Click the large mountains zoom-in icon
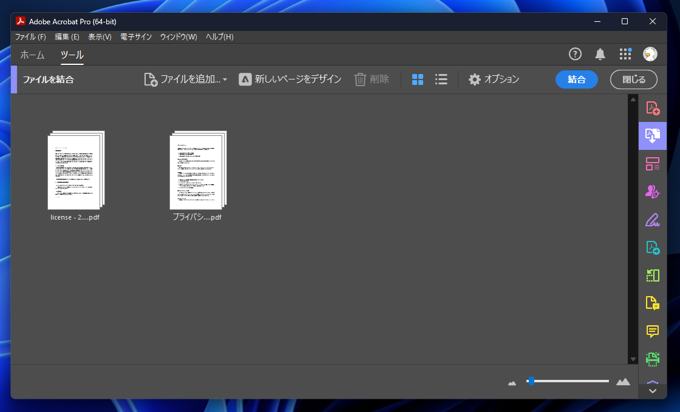680x412 pixels. 623,382
